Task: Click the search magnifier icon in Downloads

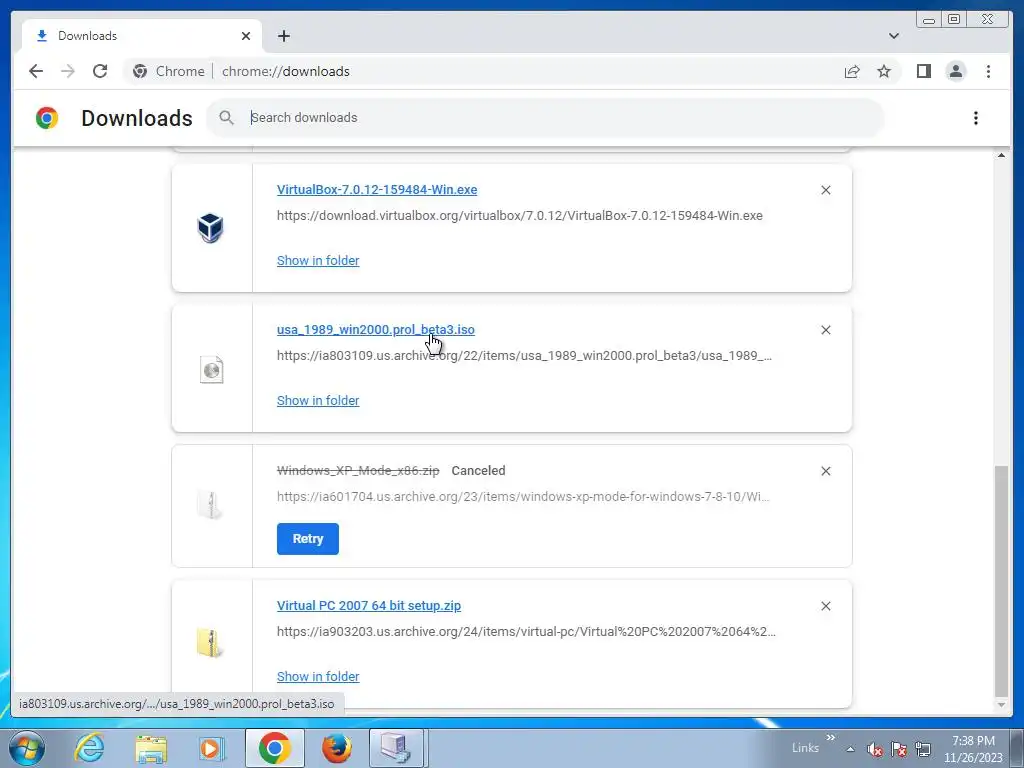Action: pyautogui.click(x=227, y=118)
